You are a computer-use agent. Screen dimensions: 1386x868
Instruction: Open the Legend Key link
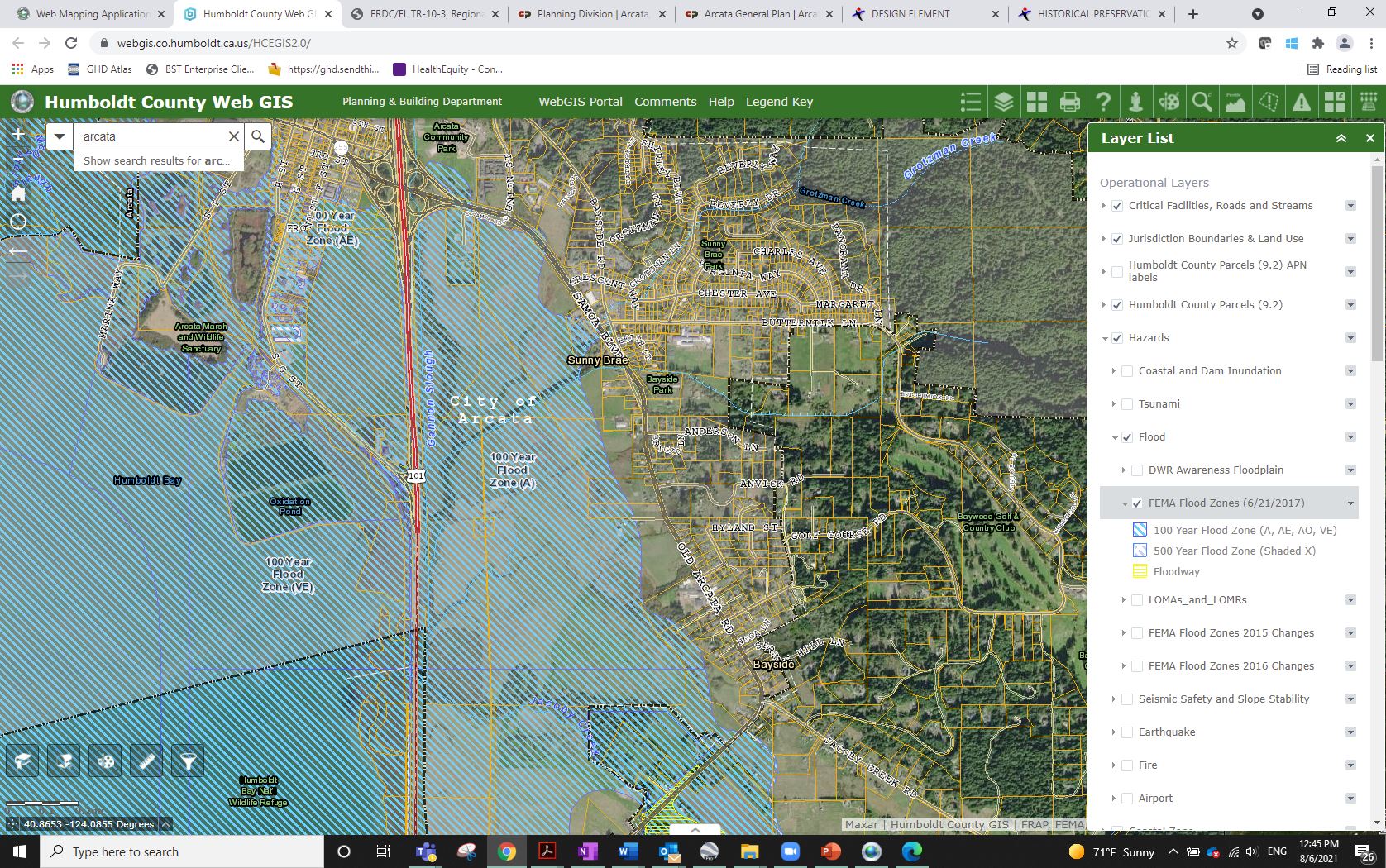click(779, 102)
